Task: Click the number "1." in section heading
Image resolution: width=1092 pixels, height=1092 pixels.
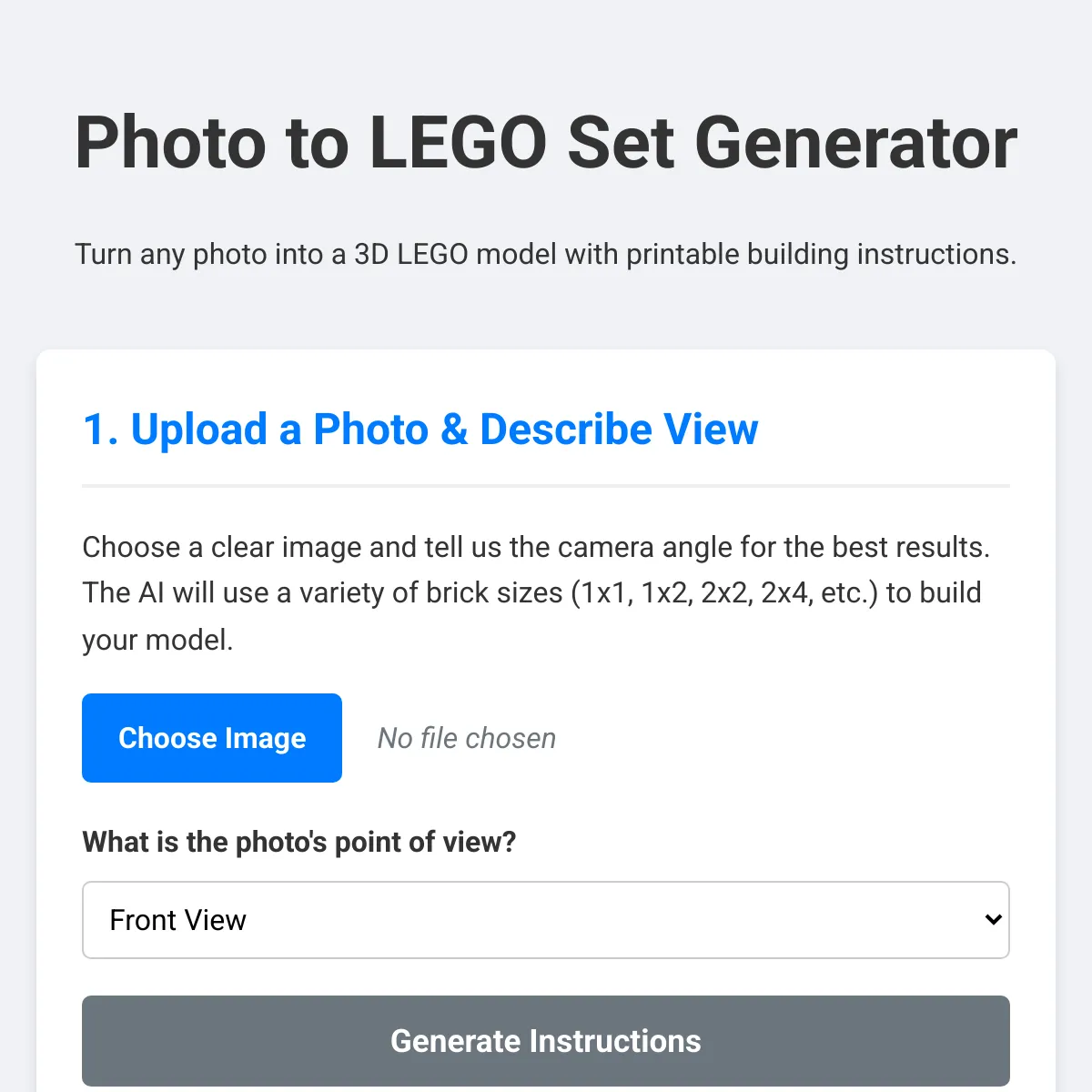Action: (x=100, y=430)
